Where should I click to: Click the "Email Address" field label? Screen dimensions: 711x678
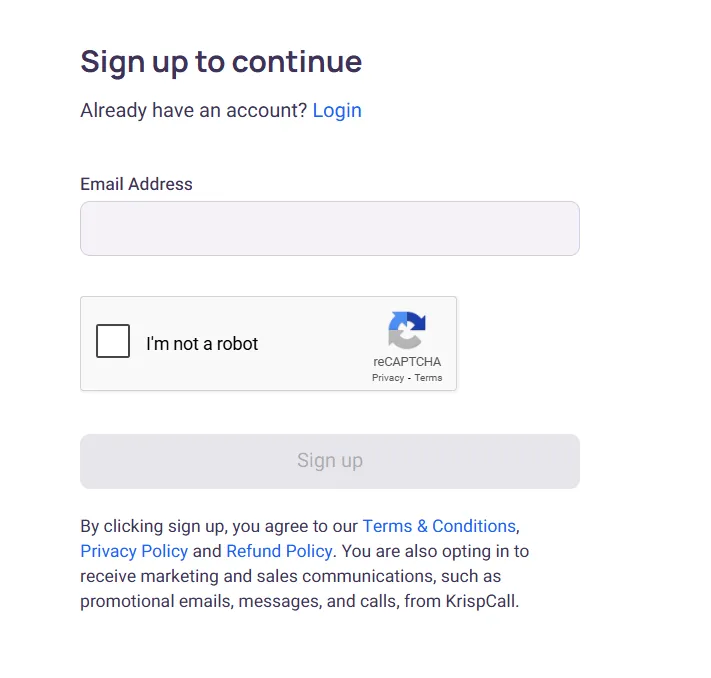[x=136, y=184]
